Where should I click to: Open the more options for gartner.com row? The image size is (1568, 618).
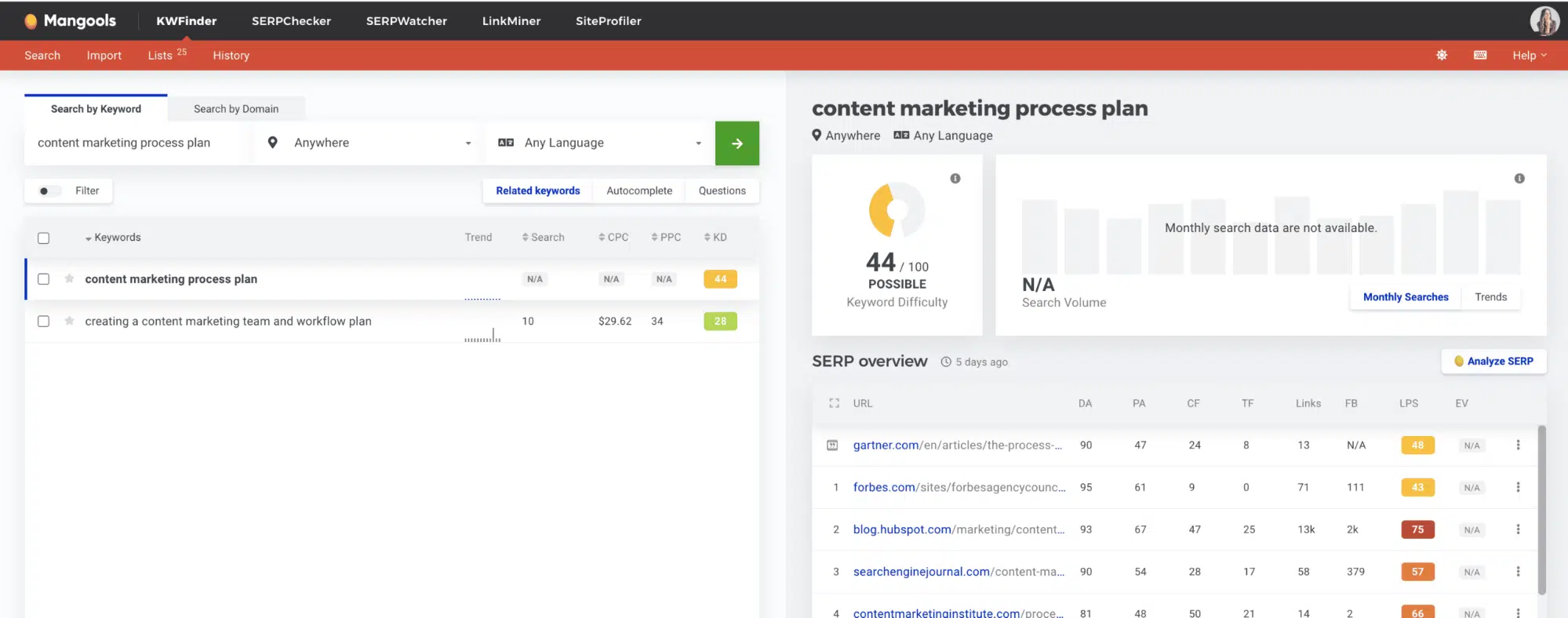pos(1518,445)
